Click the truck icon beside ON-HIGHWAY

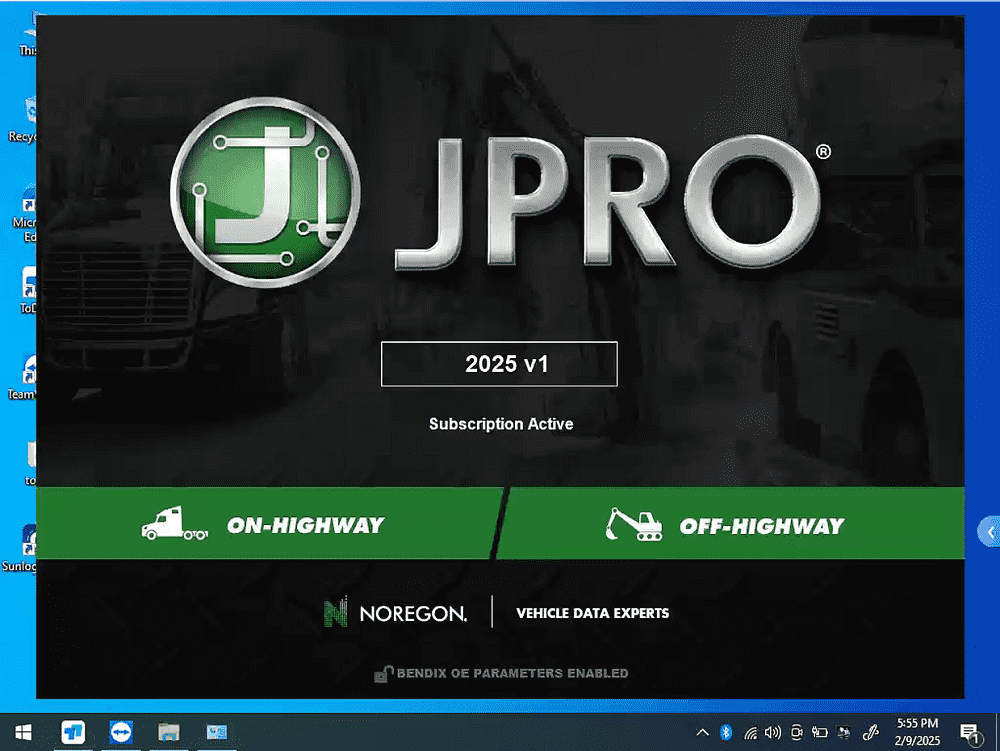pyautogui.click(x=175, y=525)
